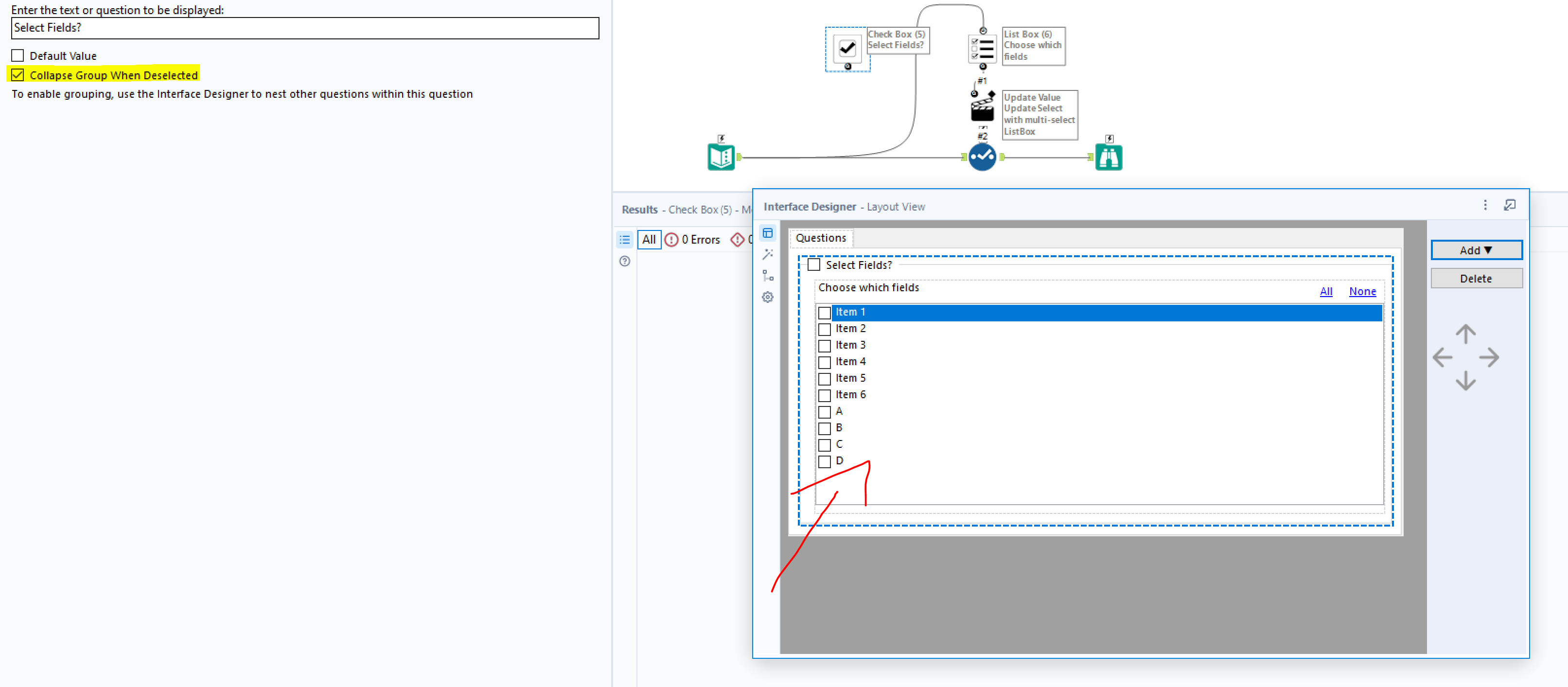This screenshot has height=687, width=1568.
Task: Check the Item 3 checkbox in the list
Action: click(826, 345)
